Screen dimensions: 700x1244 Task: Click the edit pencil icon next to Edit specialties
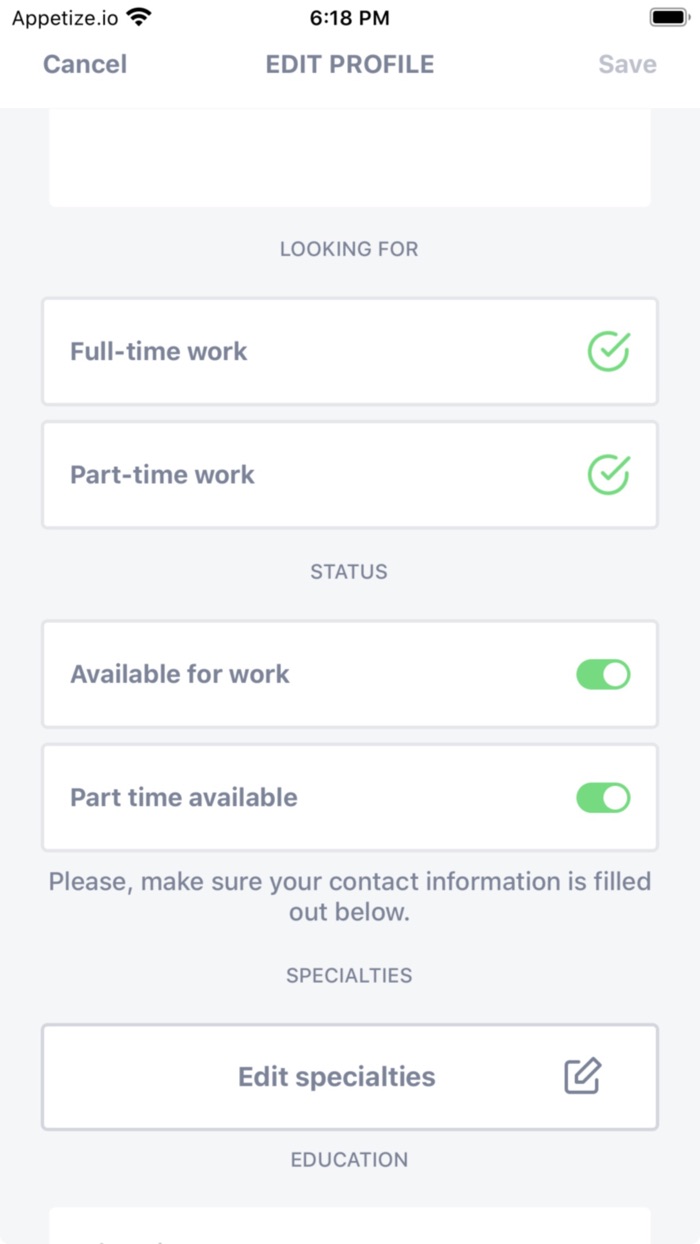[x=583, y=1077]
